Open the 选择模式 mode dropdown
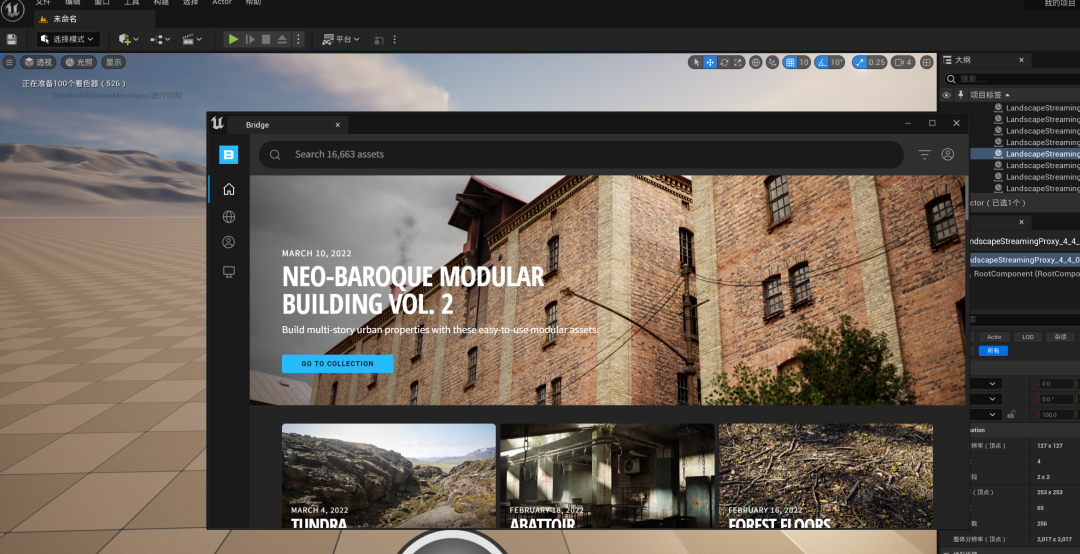 pos(68,39)
